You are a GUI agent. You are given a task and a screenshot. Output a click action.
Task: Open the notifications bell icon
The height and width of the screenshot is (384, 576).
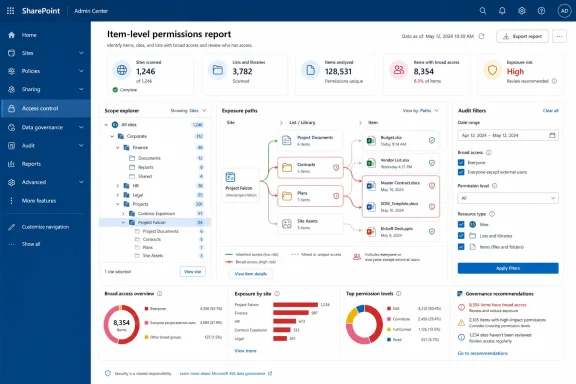[502, 11]
